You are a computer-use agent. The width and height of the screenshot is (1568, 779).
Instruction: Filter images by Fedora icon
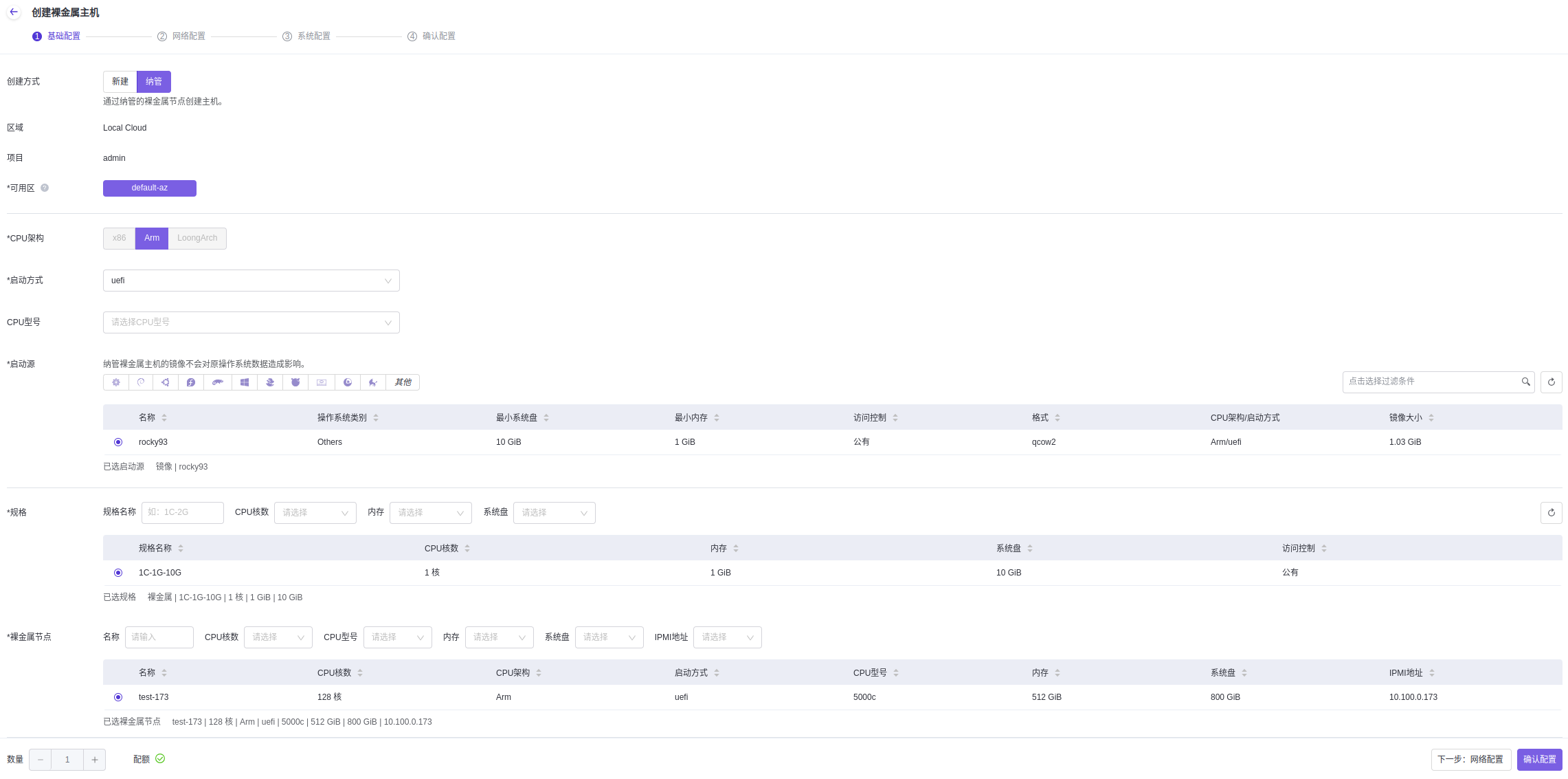point(191,382)
